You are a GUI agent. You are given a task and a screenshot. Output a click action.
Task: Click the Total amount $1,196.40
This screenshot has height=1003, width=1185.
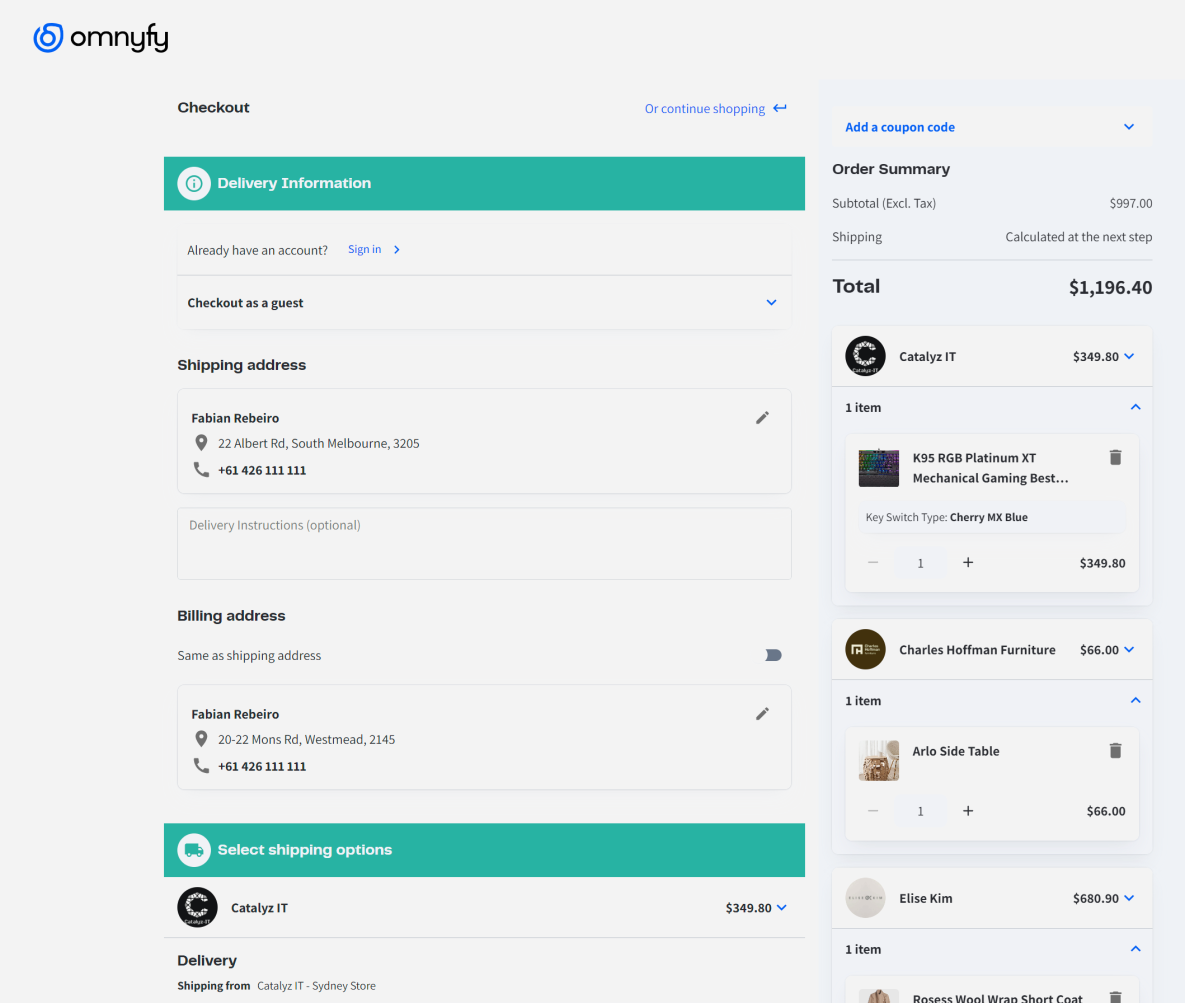(x=1110, y=287)
